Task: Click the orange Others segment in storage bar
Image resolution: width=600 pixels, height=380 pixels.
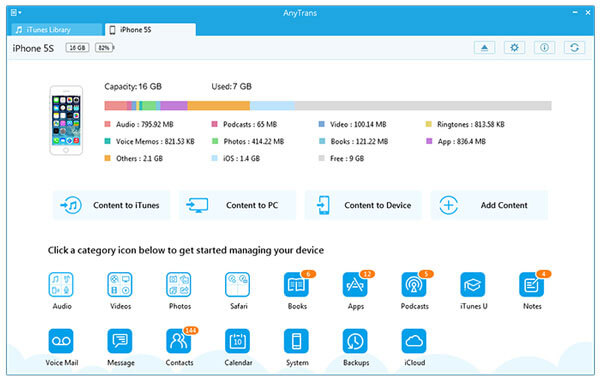Action: [218, 106]
